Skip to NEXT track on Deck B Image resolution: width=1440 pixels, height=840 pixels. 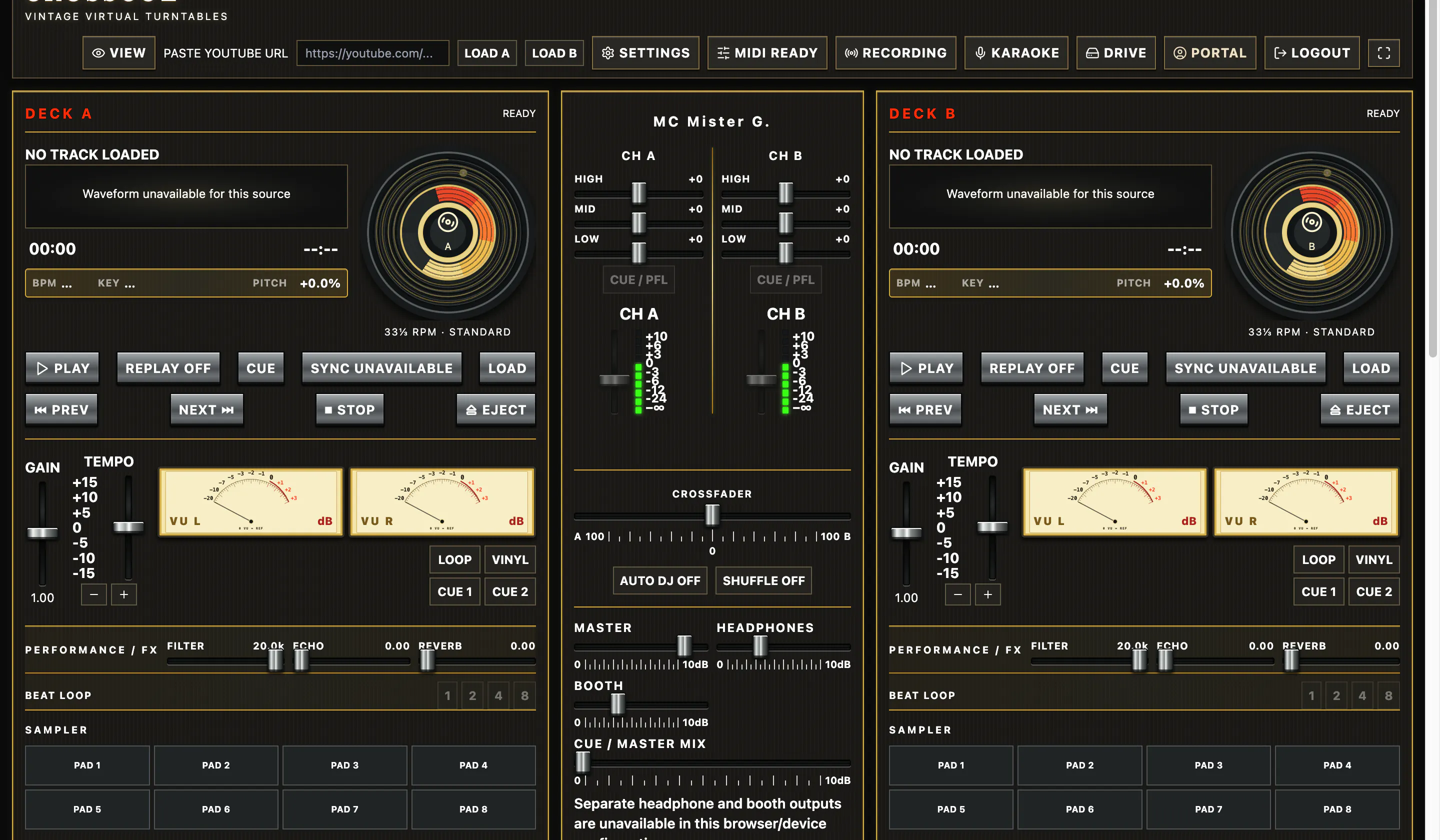pyautogui.click(x=1070, y=409)
